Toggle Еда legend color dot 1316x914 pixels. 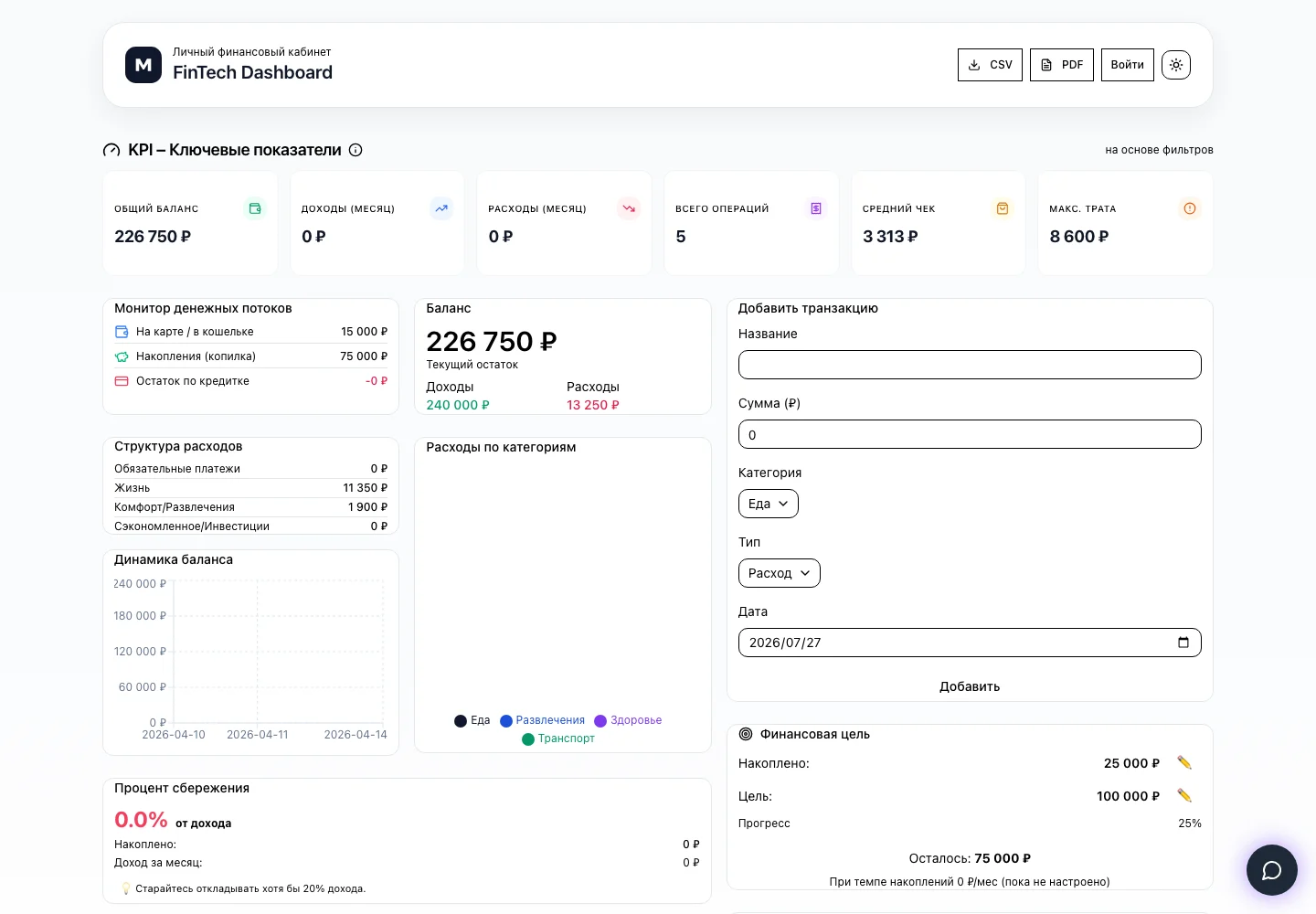tap(461, 721)
